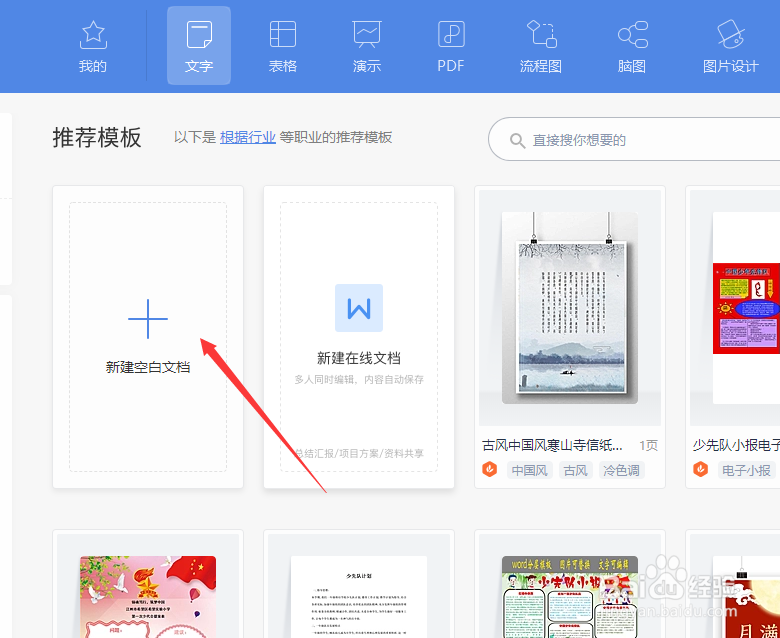780x638 pixels.
Task: Click the plus icon for blank document
Action: 148,319
